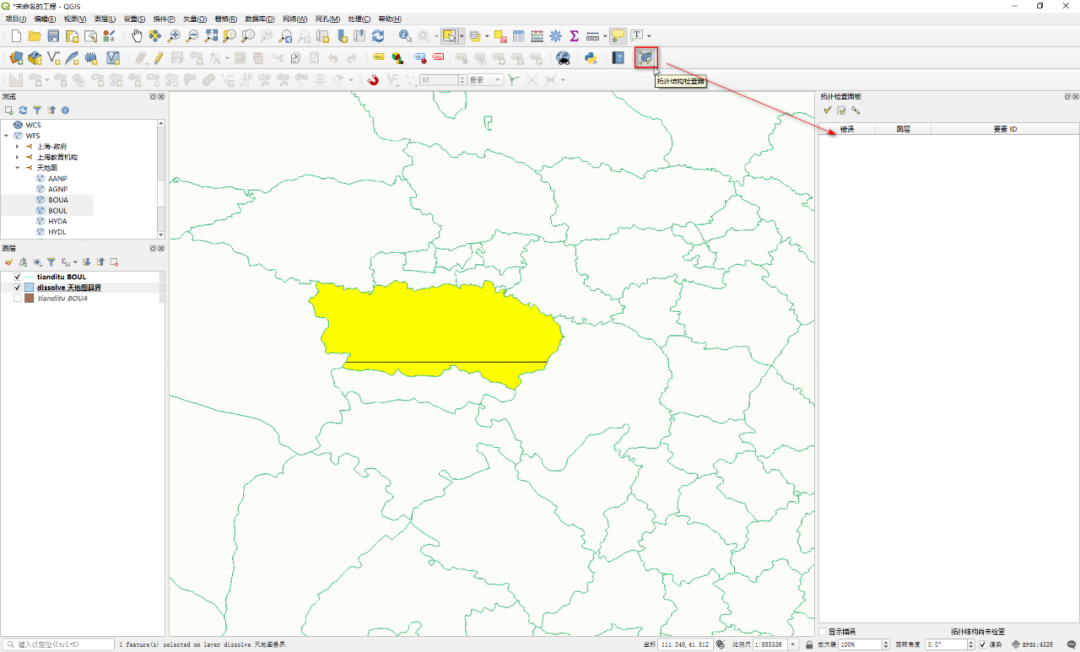Viewport: 1080px width, 652px height.
Task: Open the Topology Checker tool icon
Action: [x=645, y=58]
